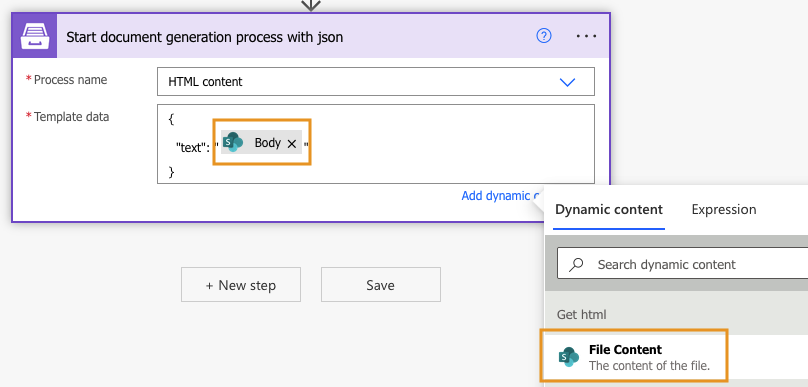Click the Template data label

pos(72,117)
